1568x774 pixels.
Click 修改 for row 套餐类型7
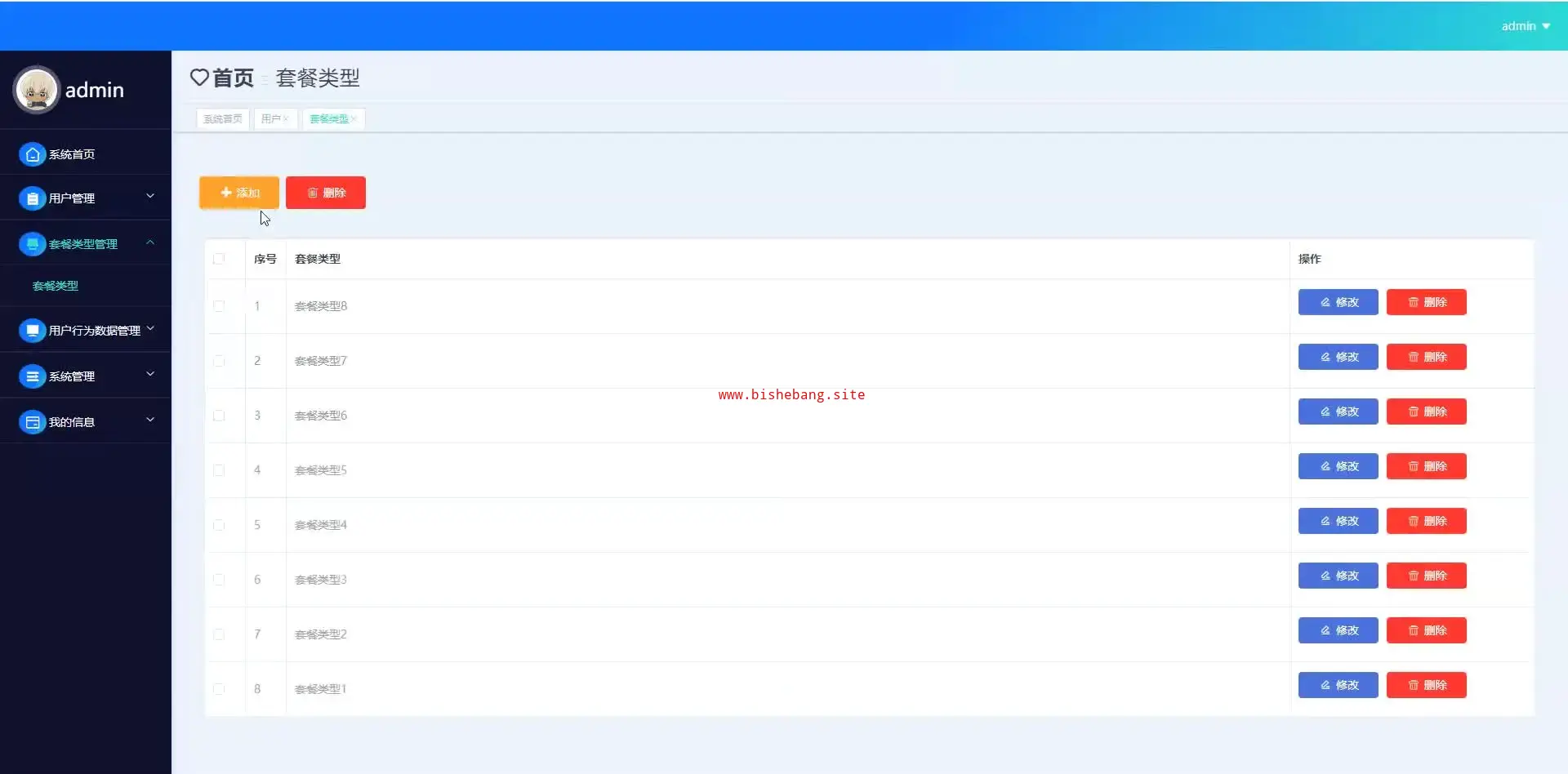click(x=1339, y=357)
